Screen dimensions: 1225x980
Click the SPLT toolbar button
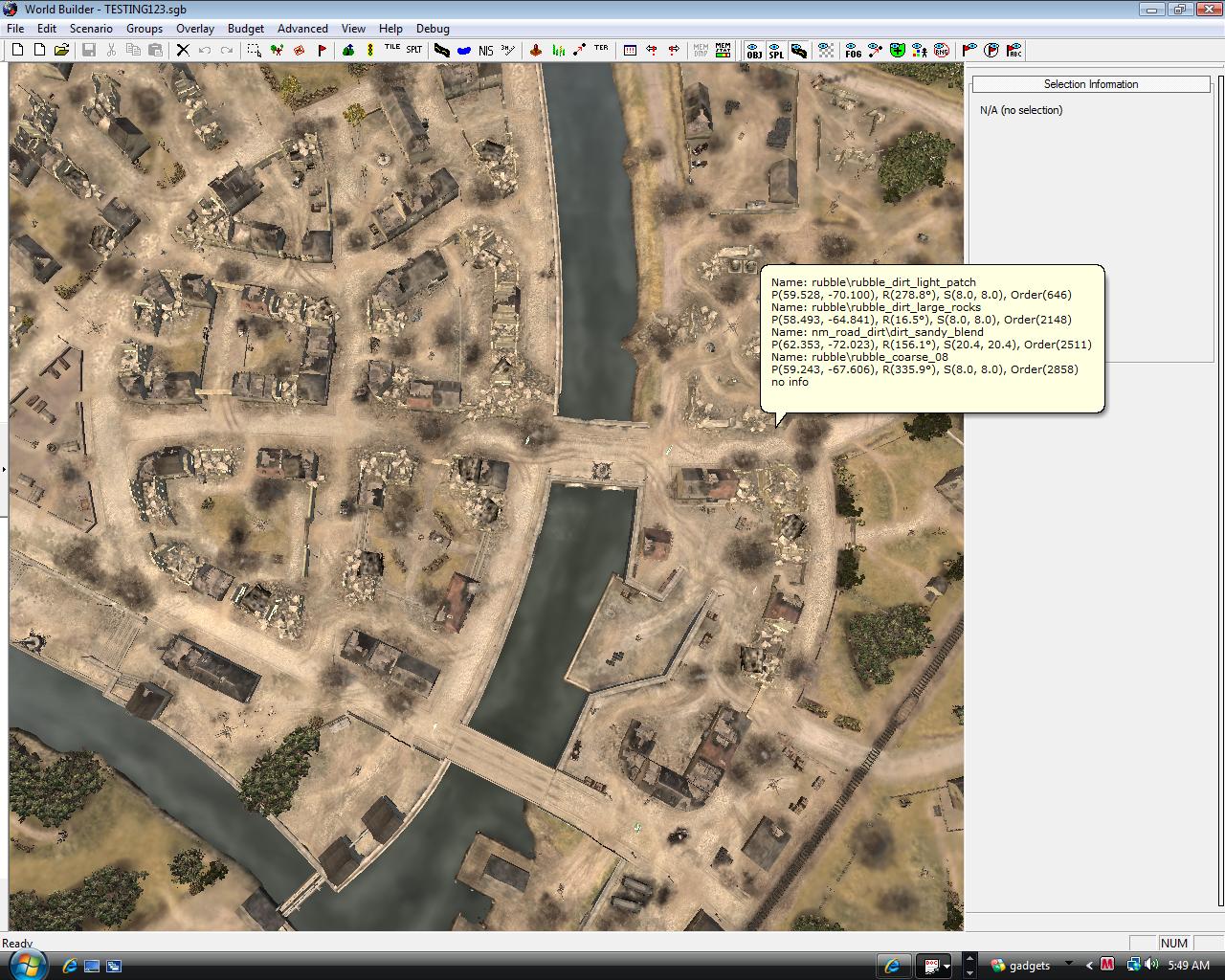coord(413,49)
